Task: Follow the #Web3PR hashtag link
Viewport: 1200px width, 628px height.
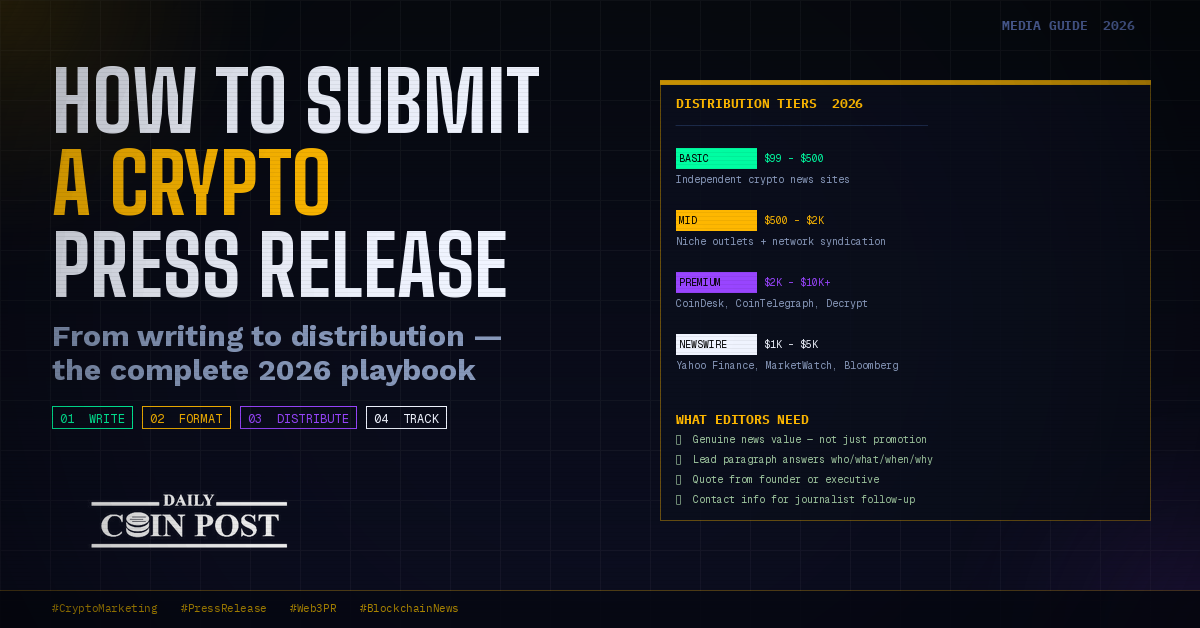Action: coord(313,608)
